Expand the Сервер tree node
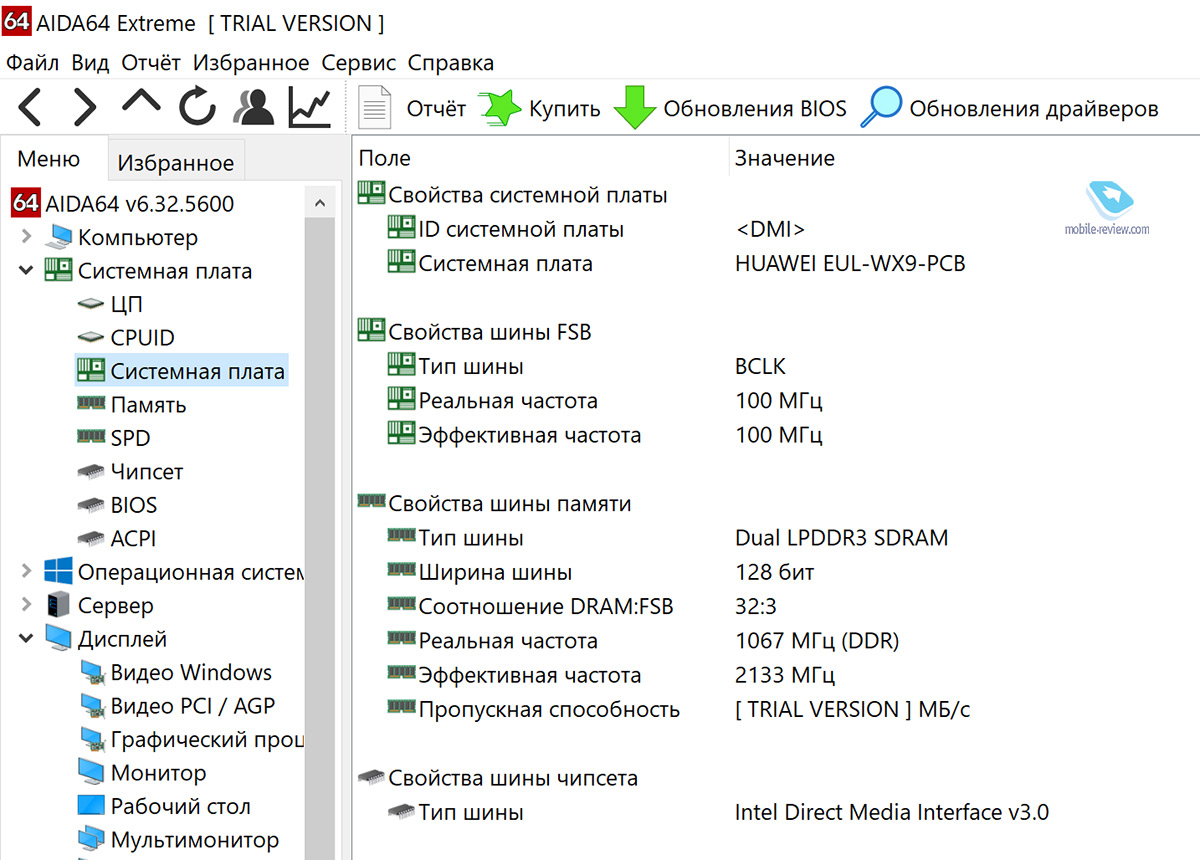Viewport: 1200px width, 860px height. (x=26, y=605)
